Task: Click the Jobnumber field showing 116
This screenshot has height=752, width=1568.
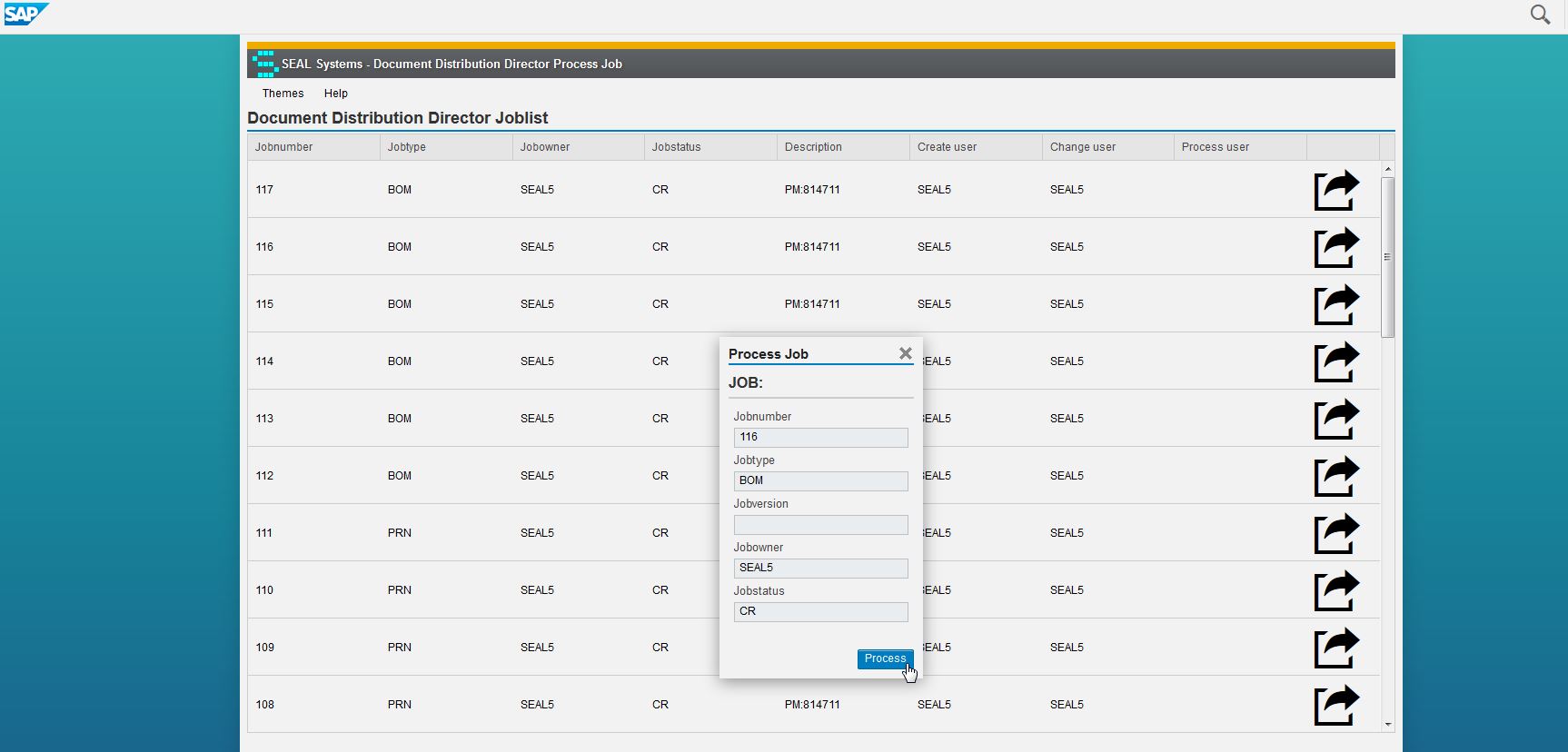Action: coord(820,438)
